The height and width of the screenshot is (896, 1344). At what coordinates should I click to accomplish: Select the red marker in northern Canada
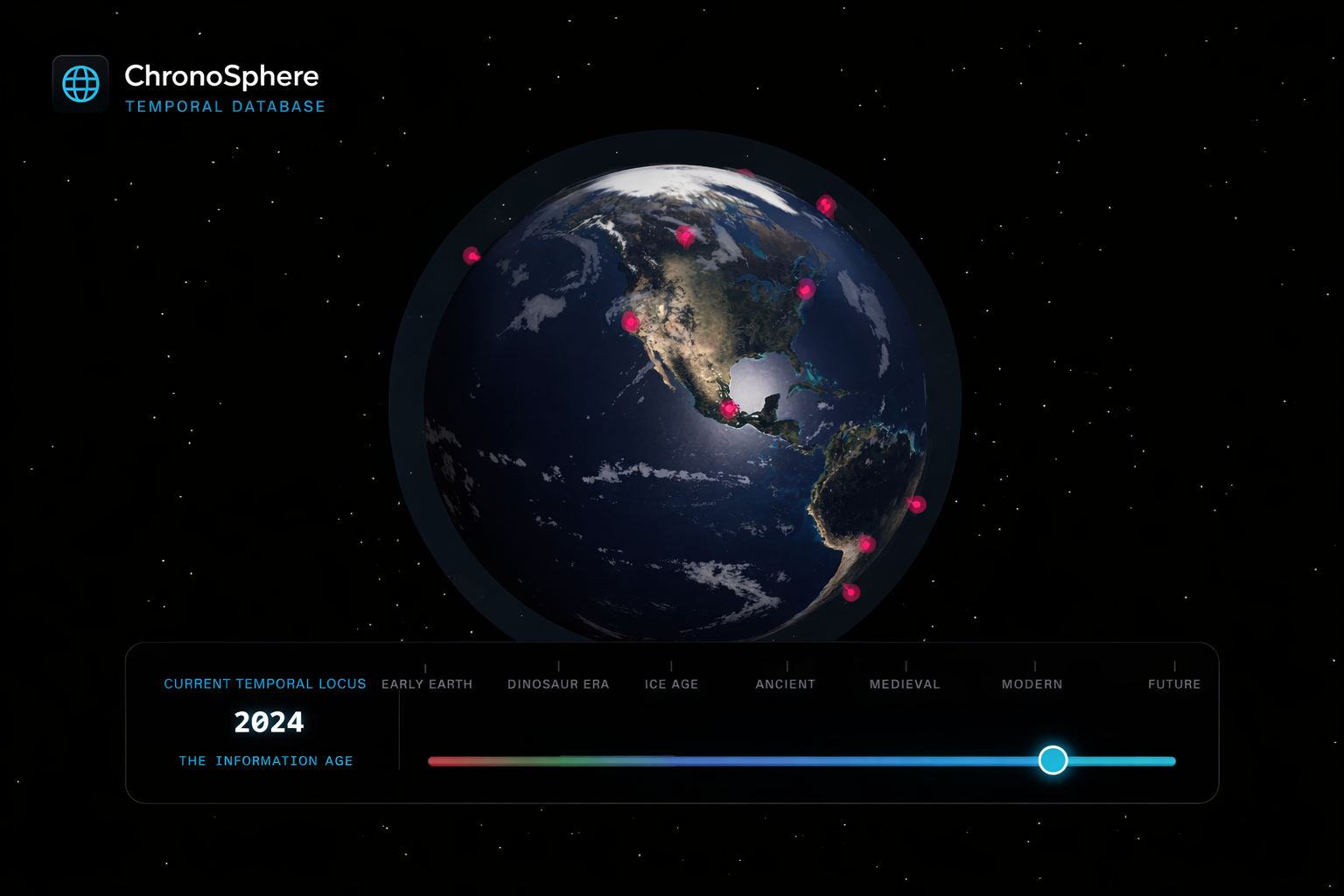point(685,235)
